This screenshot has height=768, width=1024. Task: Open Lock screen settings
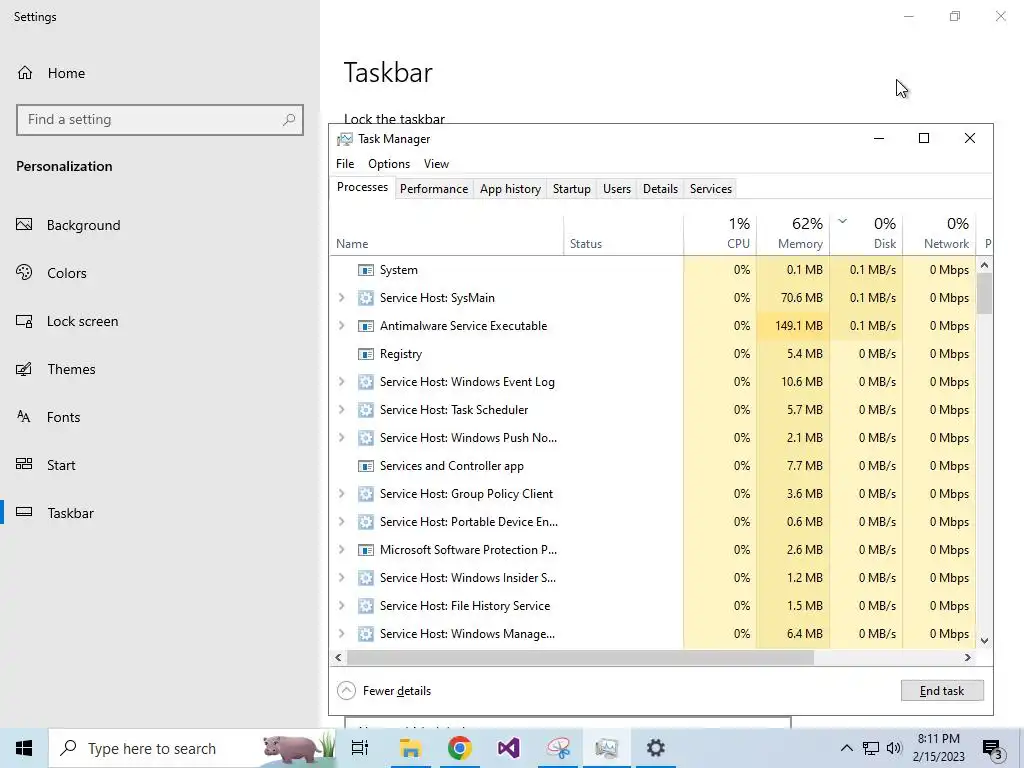coord(82,321)
